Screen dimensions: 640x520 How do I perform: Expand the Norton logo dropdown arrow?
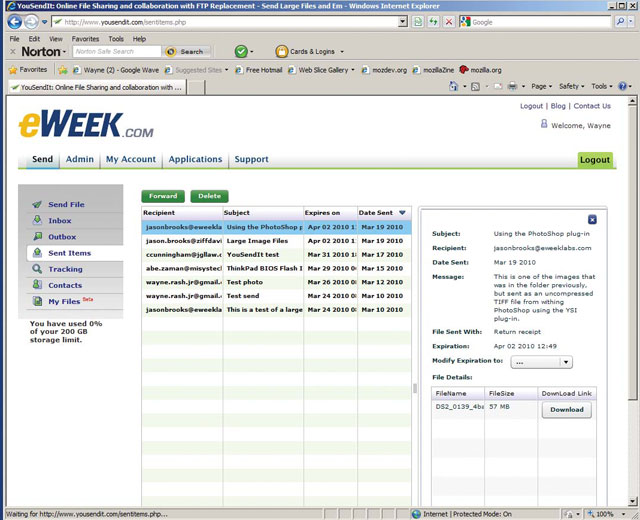click(64, 52)
